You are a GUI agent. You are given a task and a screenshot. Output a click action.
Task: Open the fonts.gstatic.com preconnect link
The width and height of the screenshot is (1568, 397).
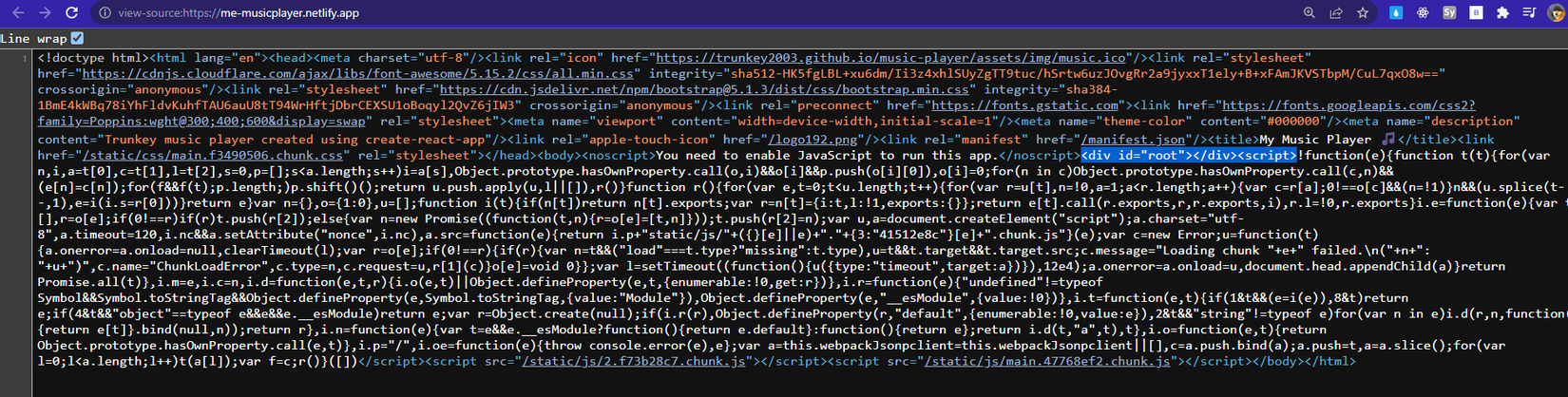(1024, 105)
